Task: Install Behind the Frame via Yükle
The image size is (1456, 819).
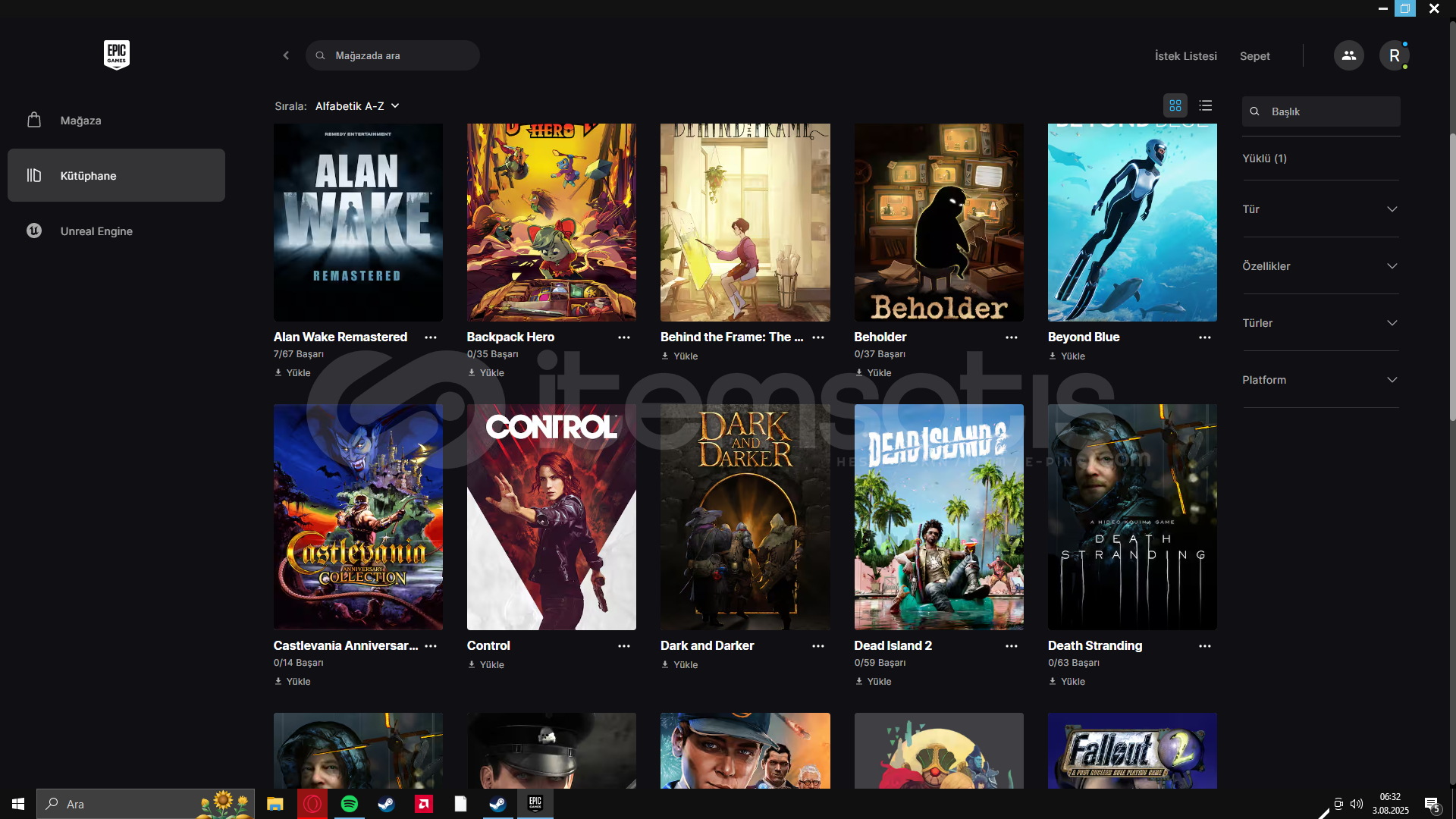Action: [x=679, y=356]
